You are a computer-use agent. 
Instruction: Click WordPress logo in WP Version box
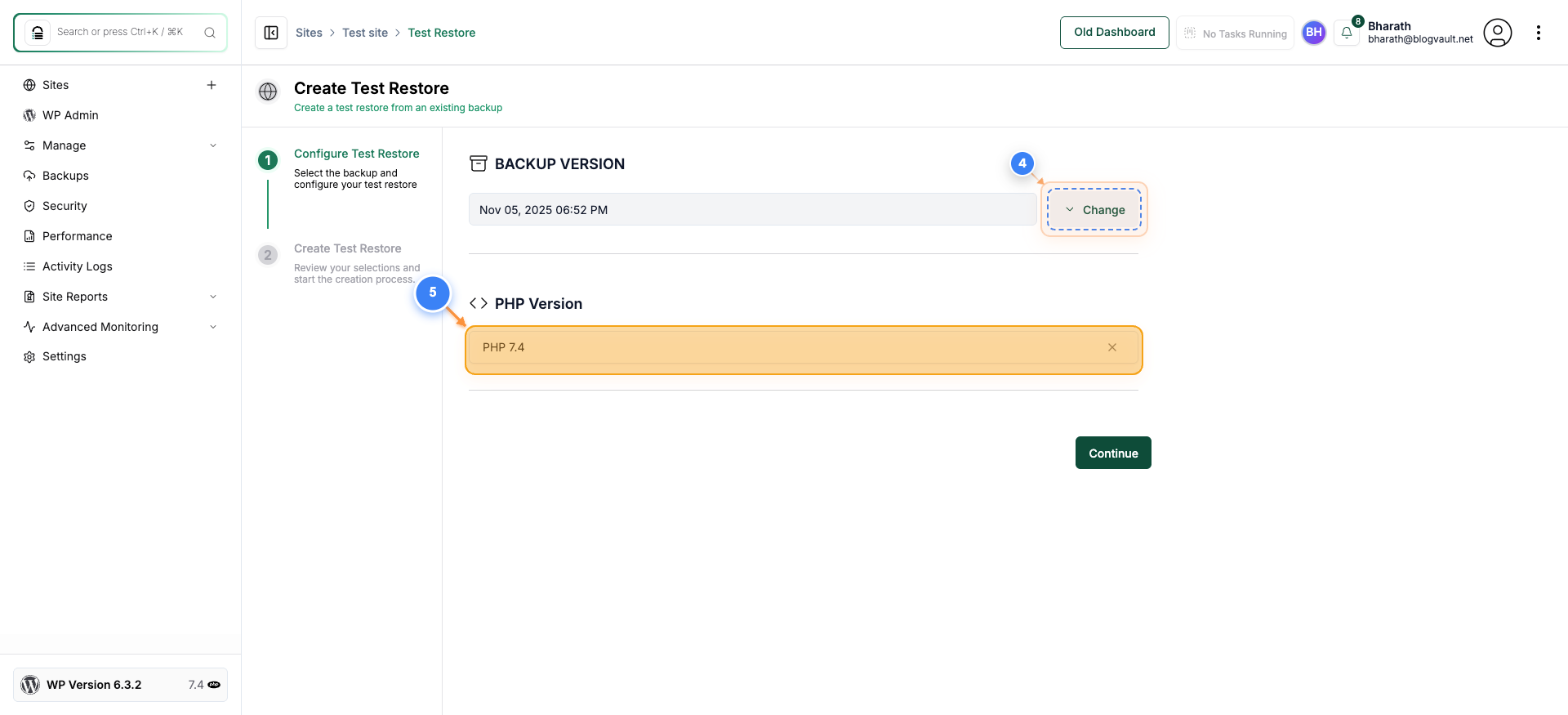click(30, 685)
